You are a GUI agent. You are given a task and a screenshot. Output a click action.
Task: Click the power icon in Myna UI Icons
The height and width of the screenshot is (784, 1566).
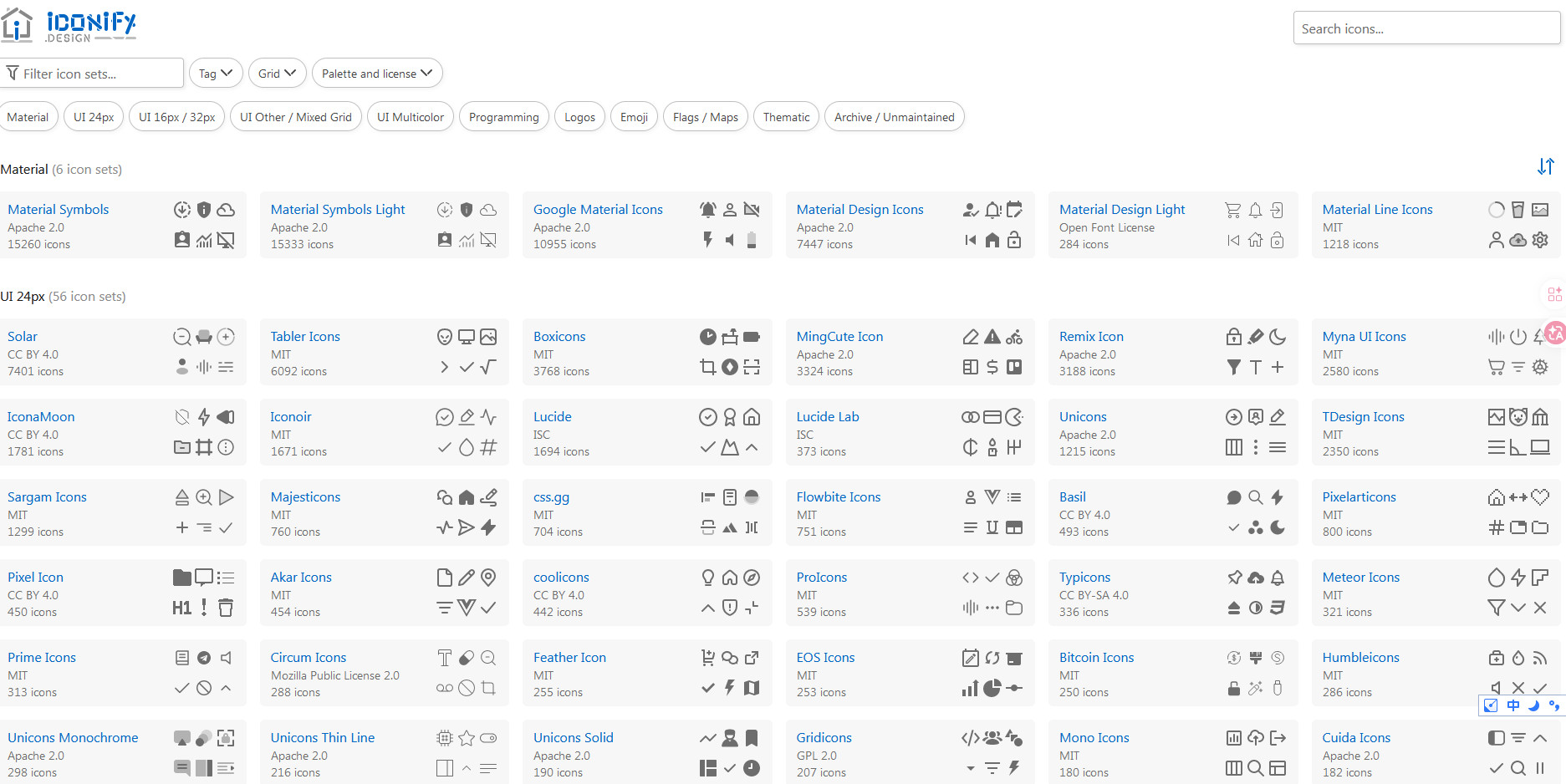(x=1518, y=337)
